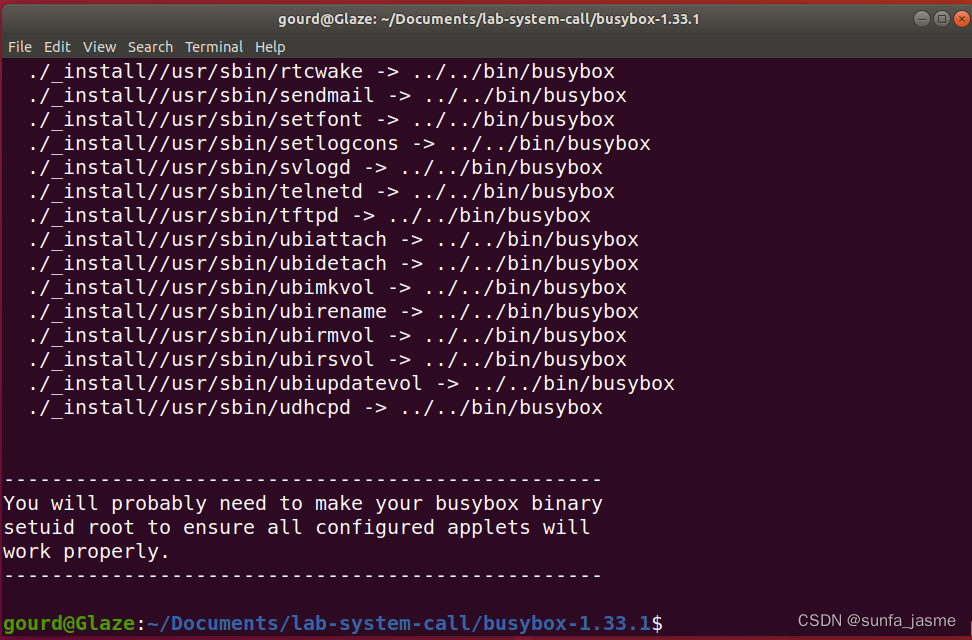The height and width of the screenshot is (640, 972).
Task: Open the Help menu
Action: (x=270, y=47)
